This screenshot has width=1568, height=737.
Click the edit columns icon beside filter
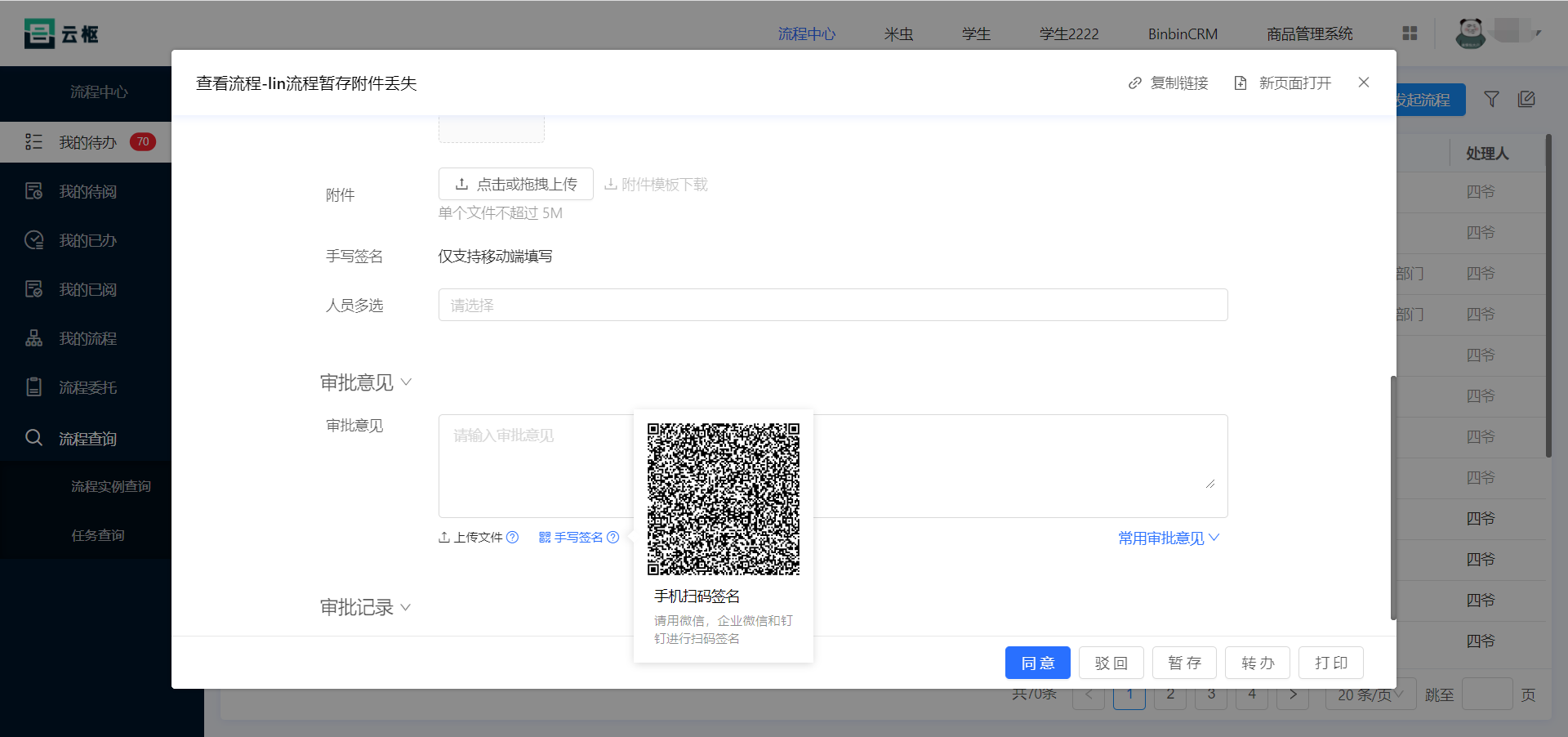[1526, 99]
